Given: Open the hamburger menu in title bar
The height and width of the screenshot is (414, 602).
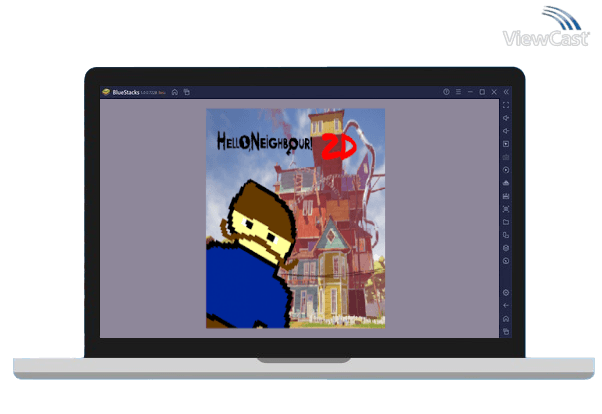Looking at the screenshot, I should click(x=458, y=92).
